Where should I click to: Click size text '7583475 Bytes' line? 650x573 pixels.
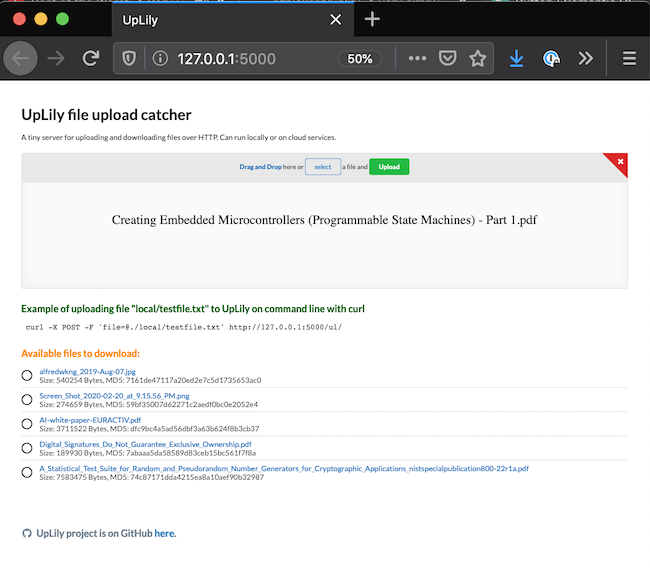(152, 477)
